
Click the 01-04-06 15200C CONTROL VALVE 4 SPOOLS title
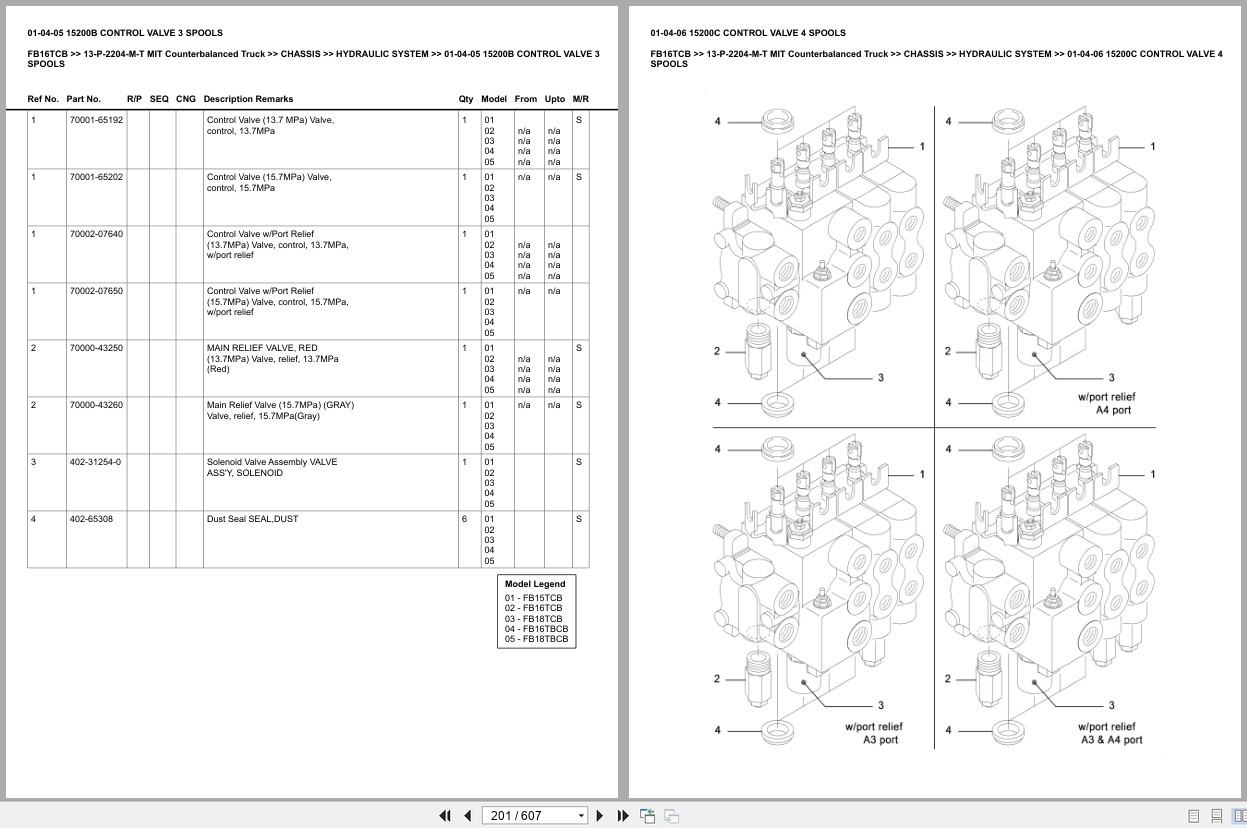[748, 33]
